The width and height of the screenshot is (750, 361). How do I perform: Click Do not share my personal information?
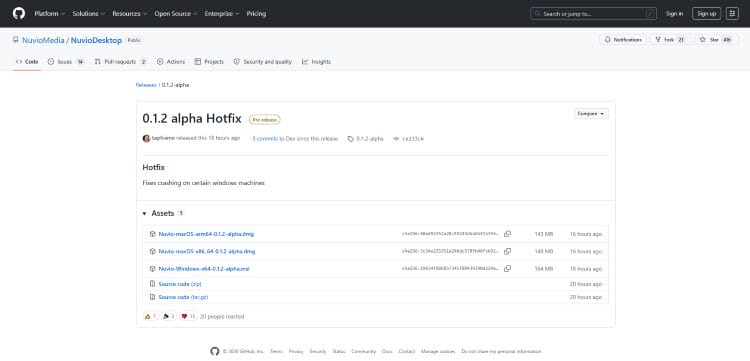click(501, 351)
